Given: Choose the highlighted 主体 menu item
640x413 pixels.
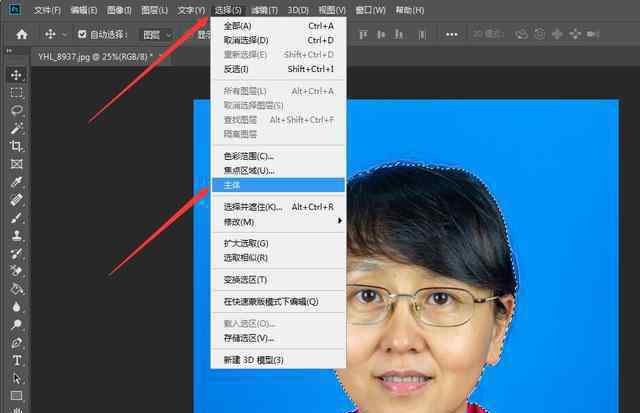Looking at the screenshot, I should pos(278,185).
